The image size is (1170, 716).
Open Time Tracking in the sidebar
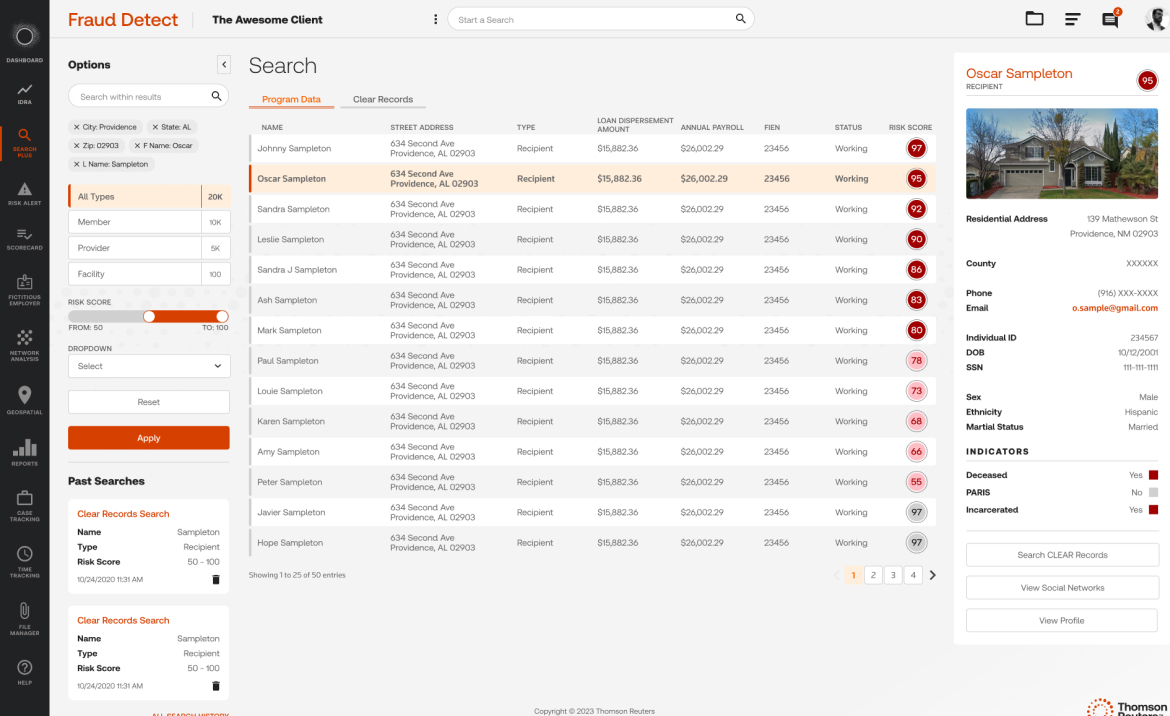pyautogui.click(x=25, y=562)
